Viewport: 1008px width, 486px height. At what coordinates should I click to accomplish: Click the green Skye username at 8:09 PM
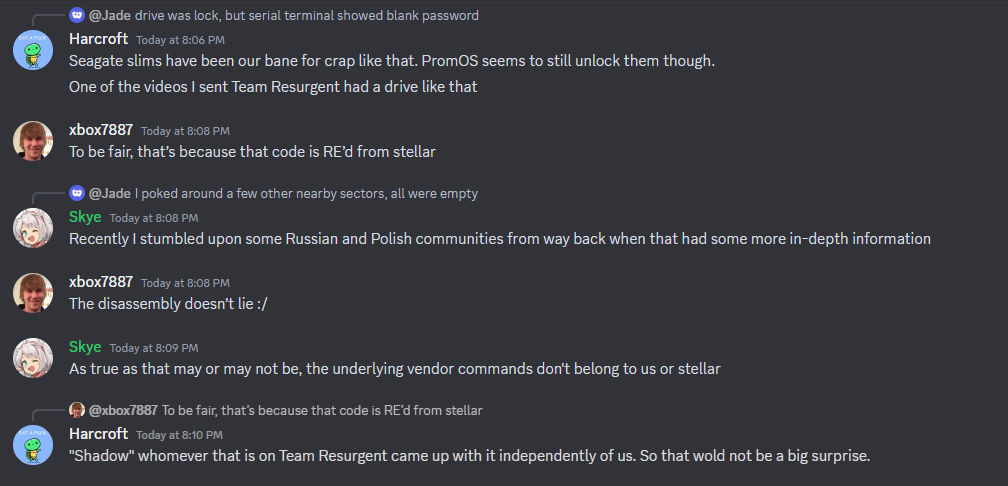coord(85,346)
